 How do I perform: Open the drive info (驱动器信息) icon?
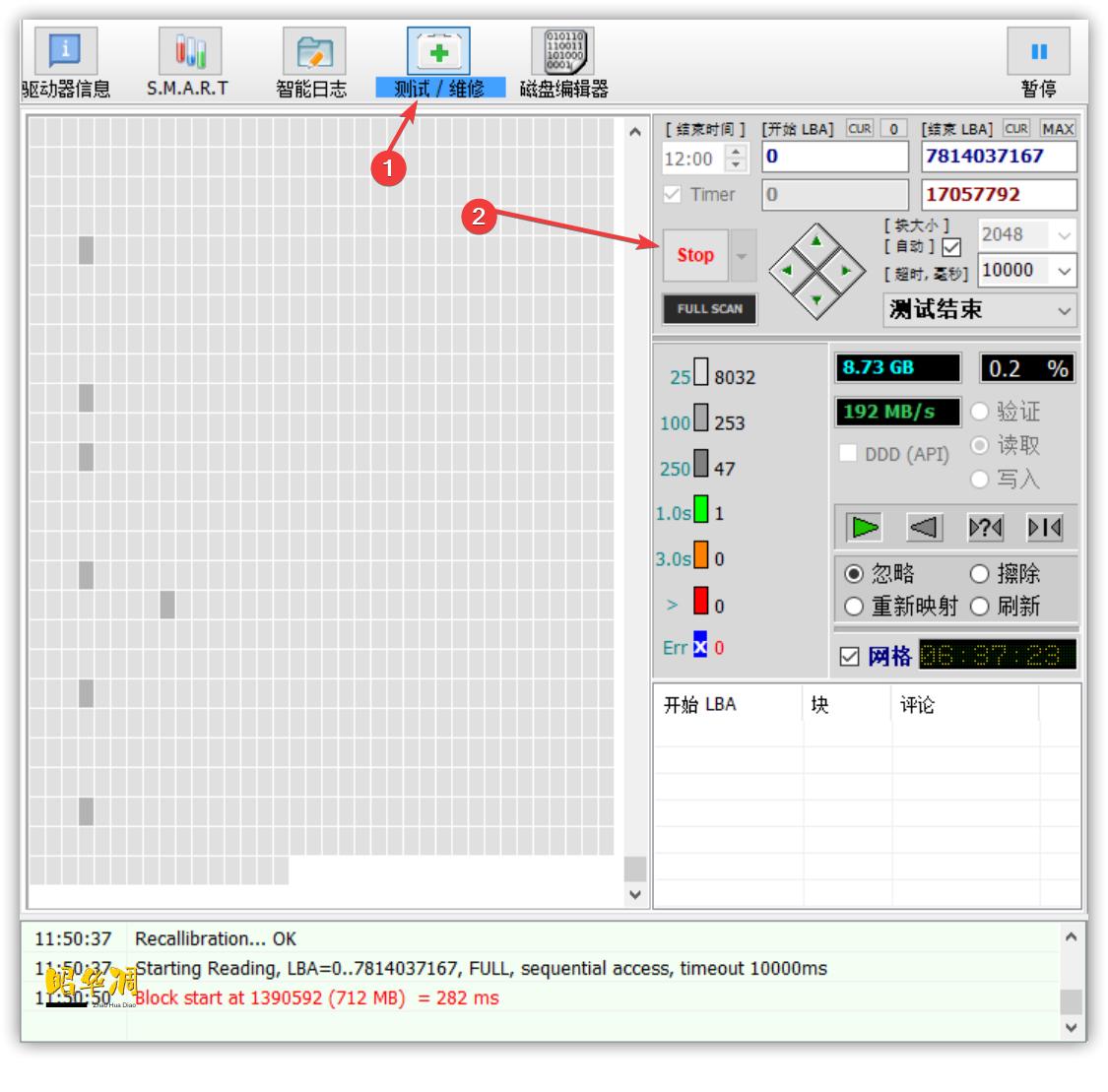click(x=65, y=51)
